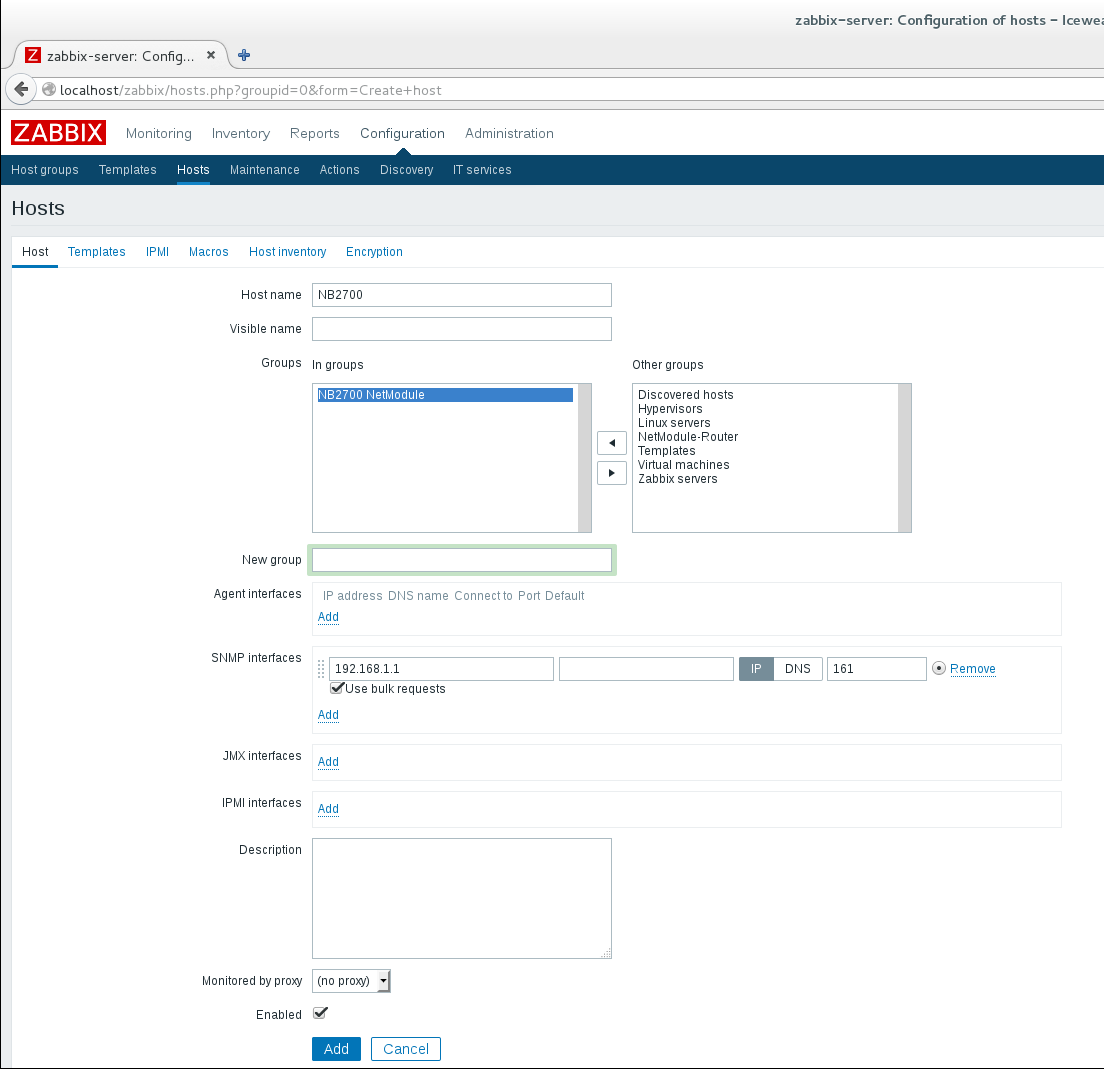
Task: Go to Actions submenu
Action: tap(339, 170)
